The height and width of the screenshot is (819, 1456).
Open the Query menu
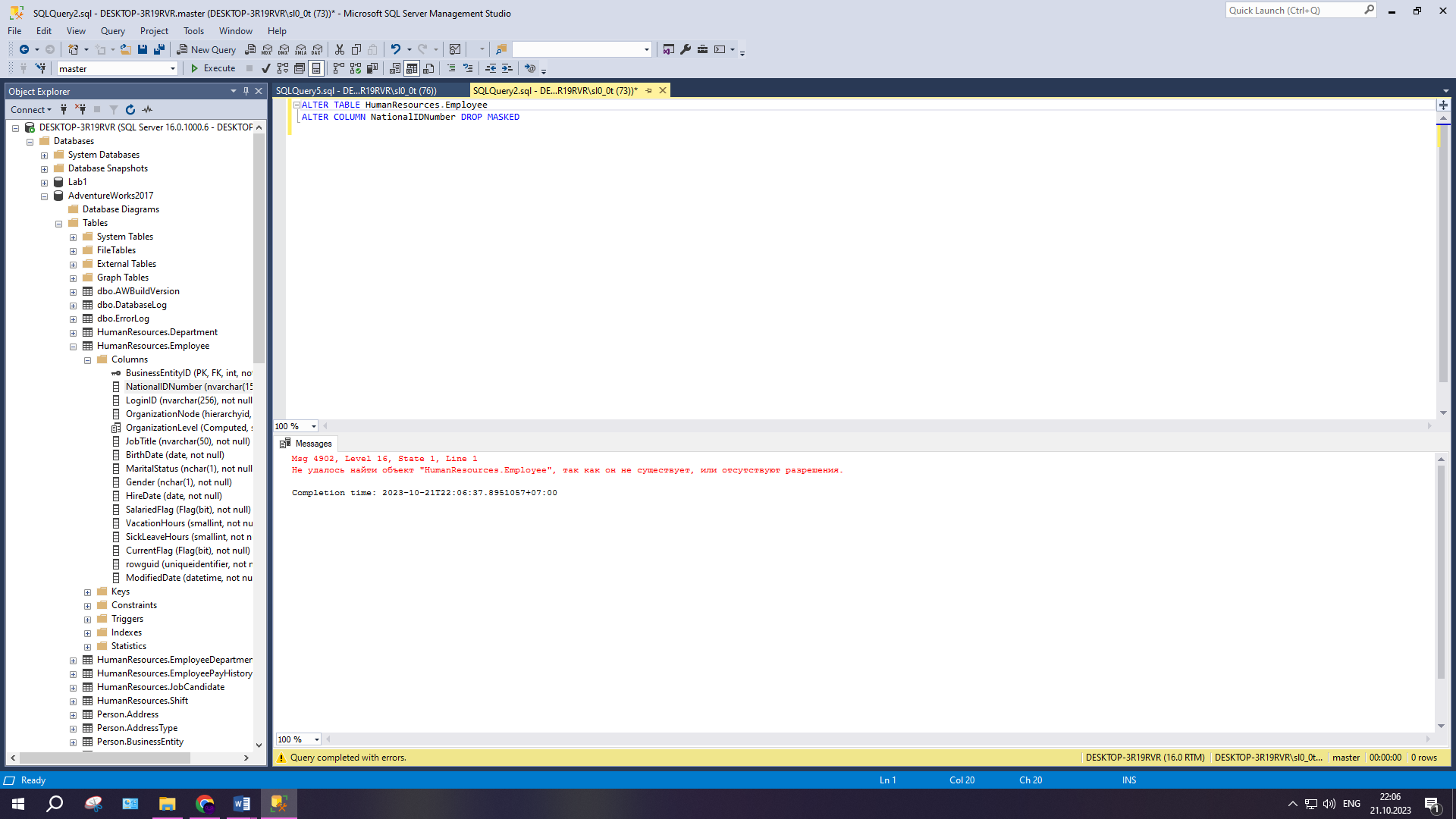tap(113, 31)
